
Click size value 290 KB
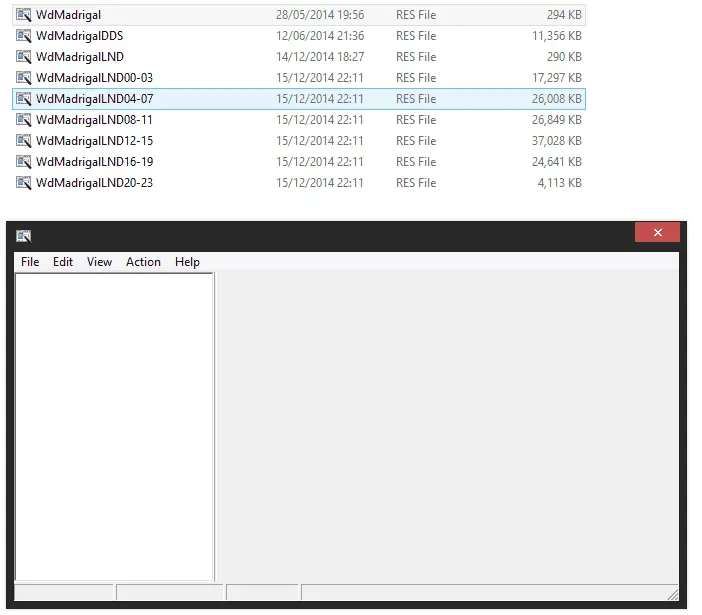(564, 57)
